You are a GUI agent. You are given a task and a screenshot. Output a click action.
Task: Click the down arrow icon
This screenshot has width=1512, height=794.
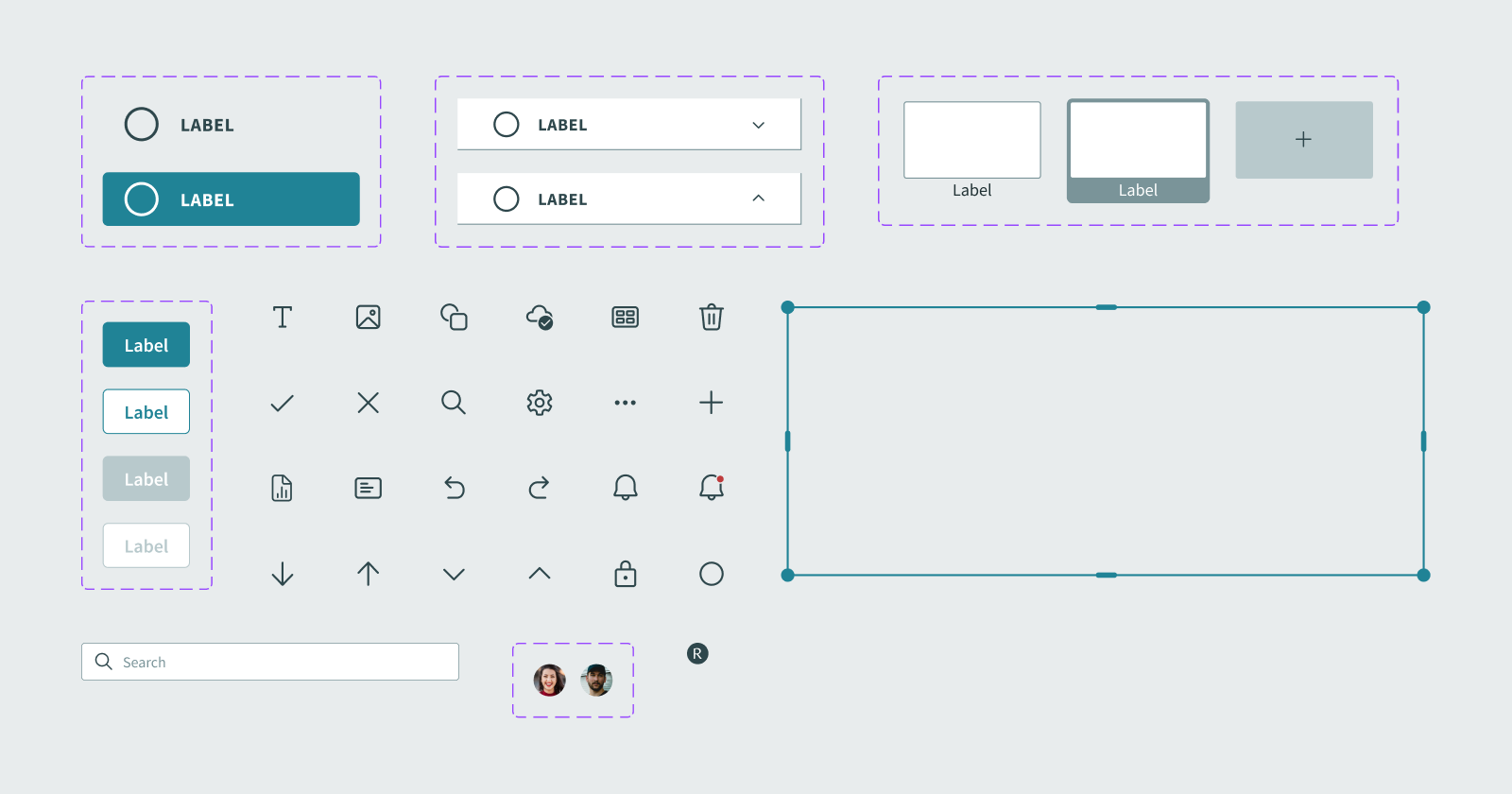[x=283, y=574]
